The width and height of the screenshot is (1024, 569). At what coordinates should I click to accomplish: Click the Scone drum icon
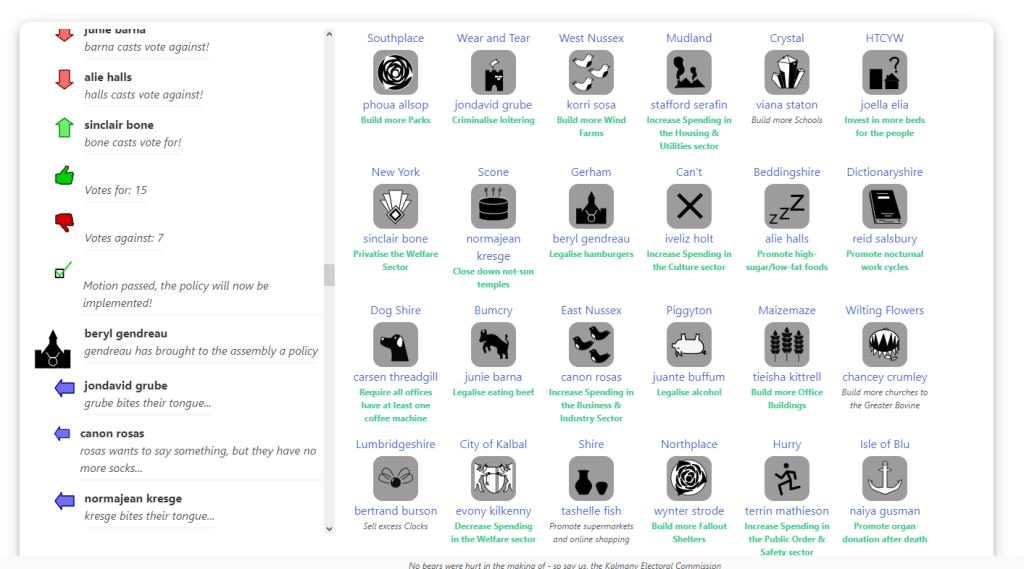(493, 206)
